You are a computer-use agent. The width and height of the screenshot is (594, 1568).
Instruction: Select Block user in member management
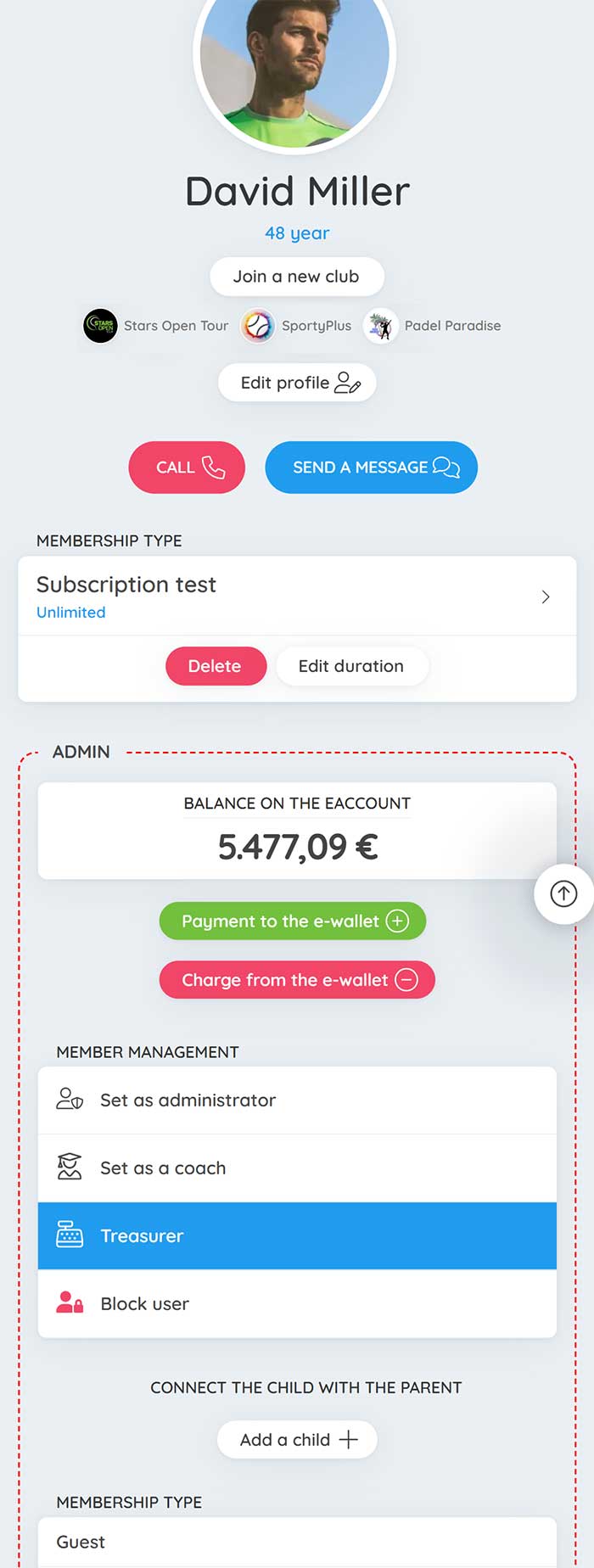tap(297, 1303)
